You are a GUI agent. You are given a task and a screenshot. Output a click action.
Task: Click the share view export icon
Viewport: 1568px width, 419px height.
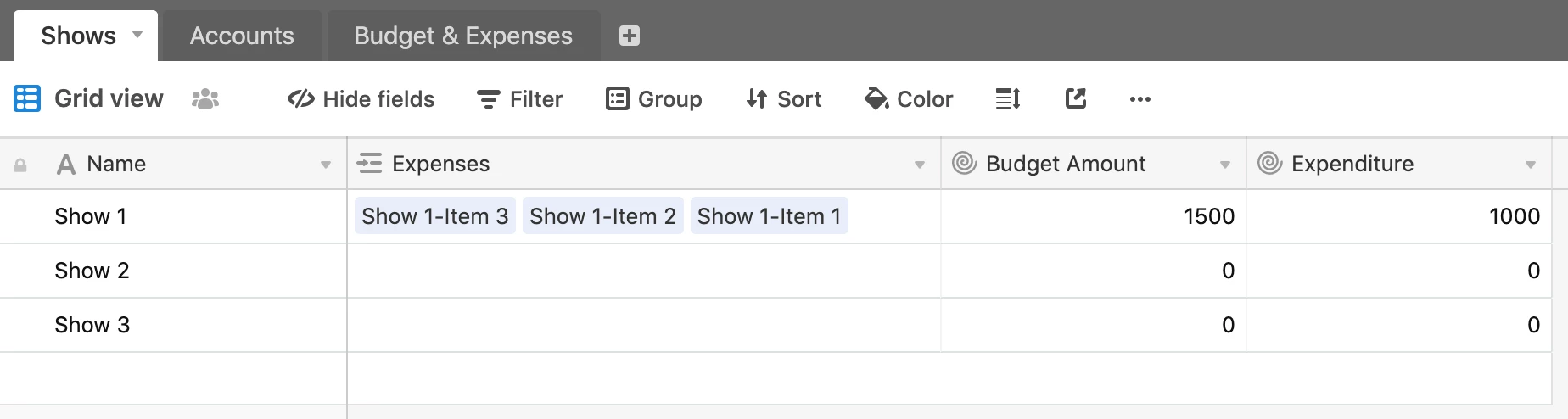(1075, 99)
